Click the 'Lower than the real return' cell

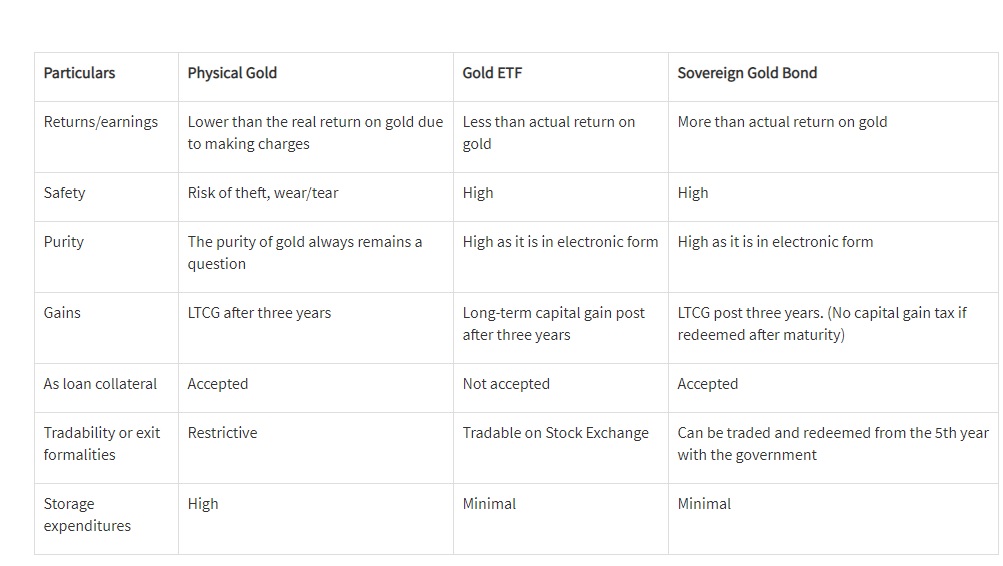[x=314, y=133]
